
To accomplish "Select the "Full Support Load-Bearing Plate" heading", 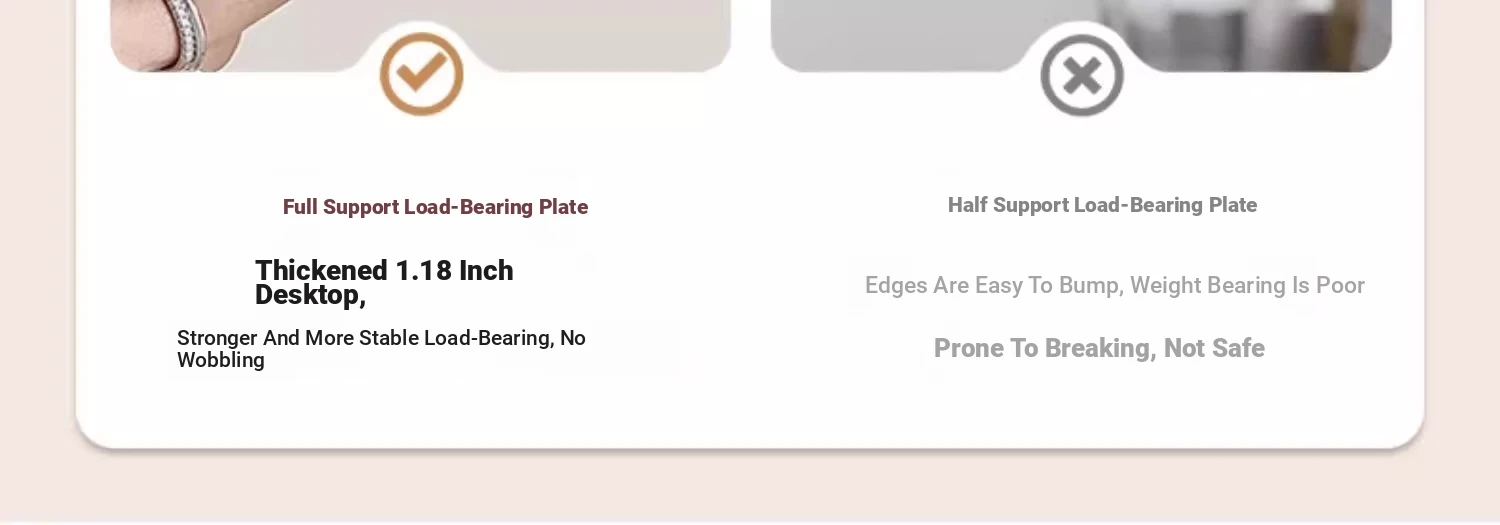I will pyautogui.click(x=435, y=207).
